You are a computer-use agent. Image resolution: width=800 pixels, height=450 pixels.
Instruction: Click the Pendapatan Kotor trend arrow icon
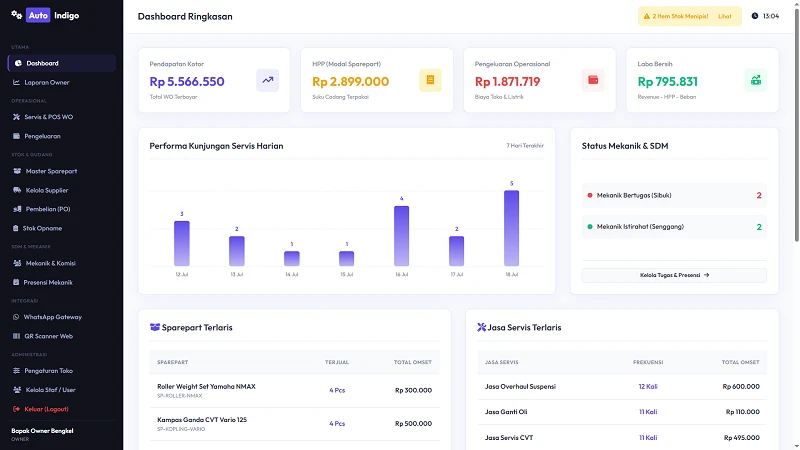pyautogui.click(x=267, y=80)
